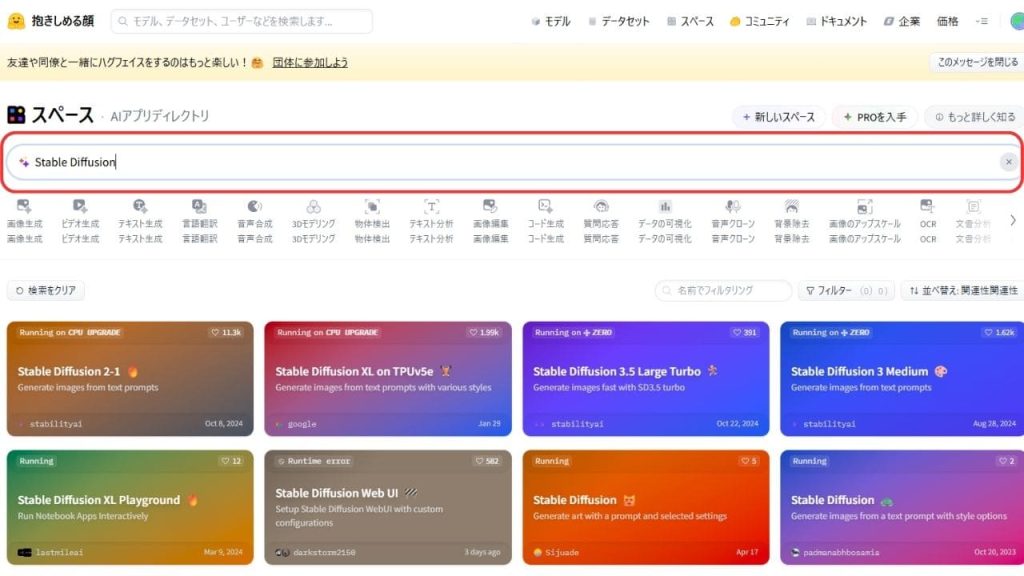
Task: Select the 背景除去 category icon
Action: pyautogui.click(x=792, y=207)
